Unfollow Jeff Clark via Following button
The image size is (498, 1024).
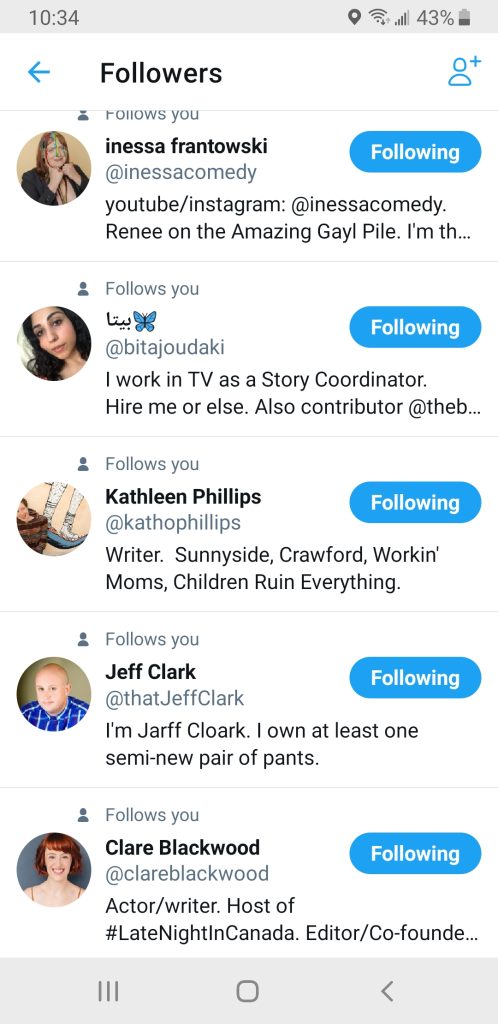[415, 678]
